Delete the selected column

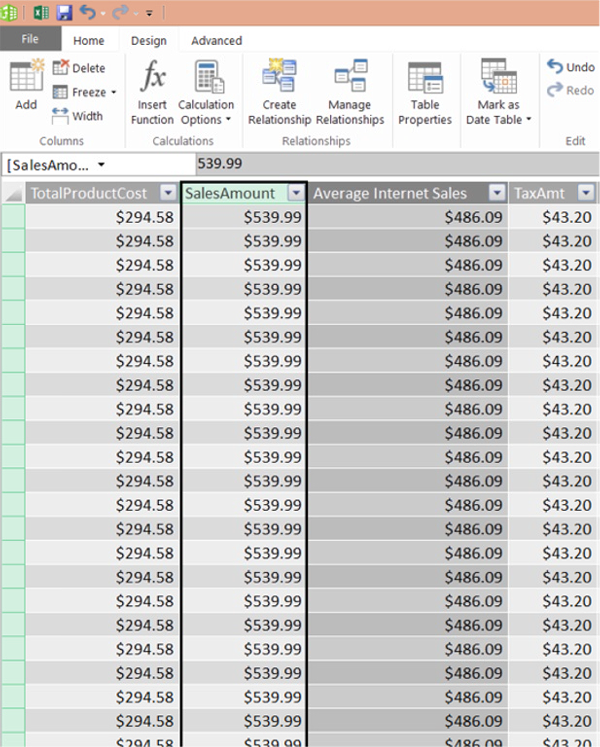coord(79,68)
